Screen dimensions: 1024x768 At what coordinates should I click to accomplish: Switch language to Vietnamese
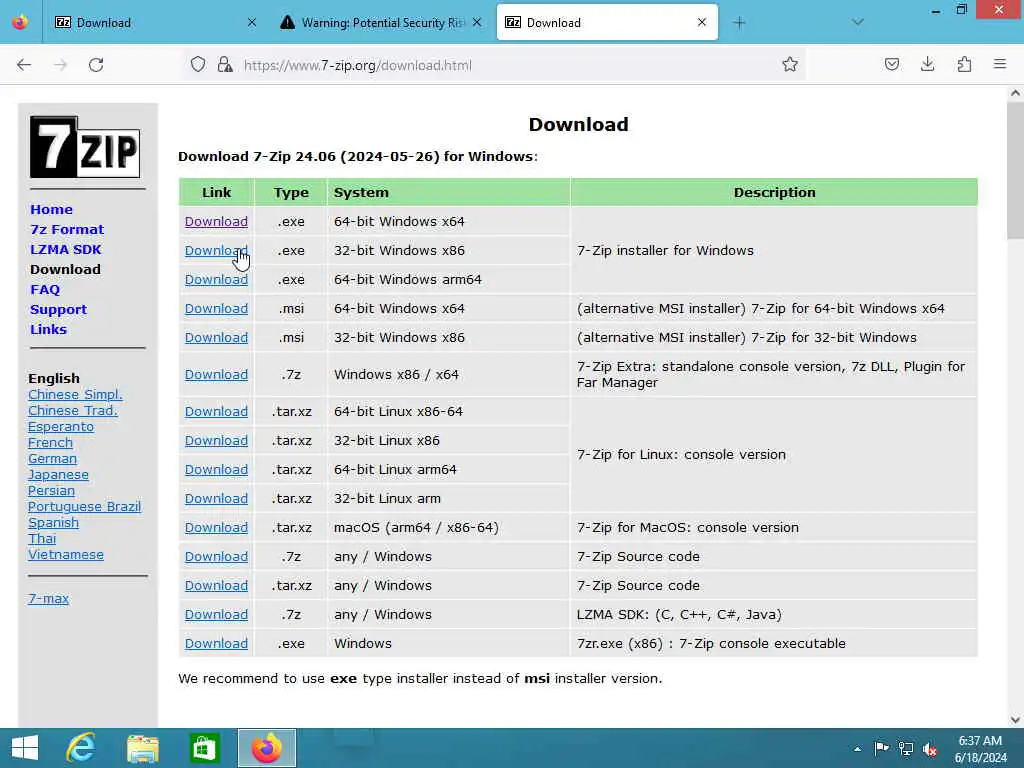(66, 554)
